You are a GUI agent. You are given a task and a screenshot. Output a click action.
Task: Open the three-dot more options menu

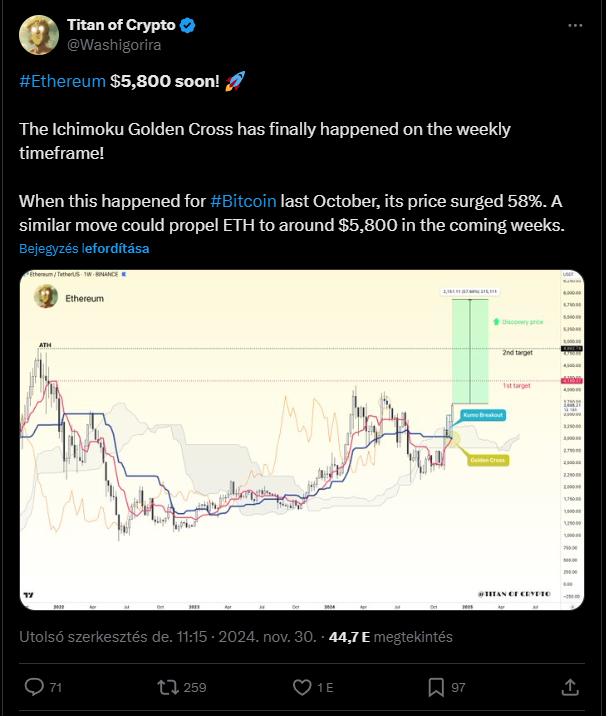pos(575,26)
